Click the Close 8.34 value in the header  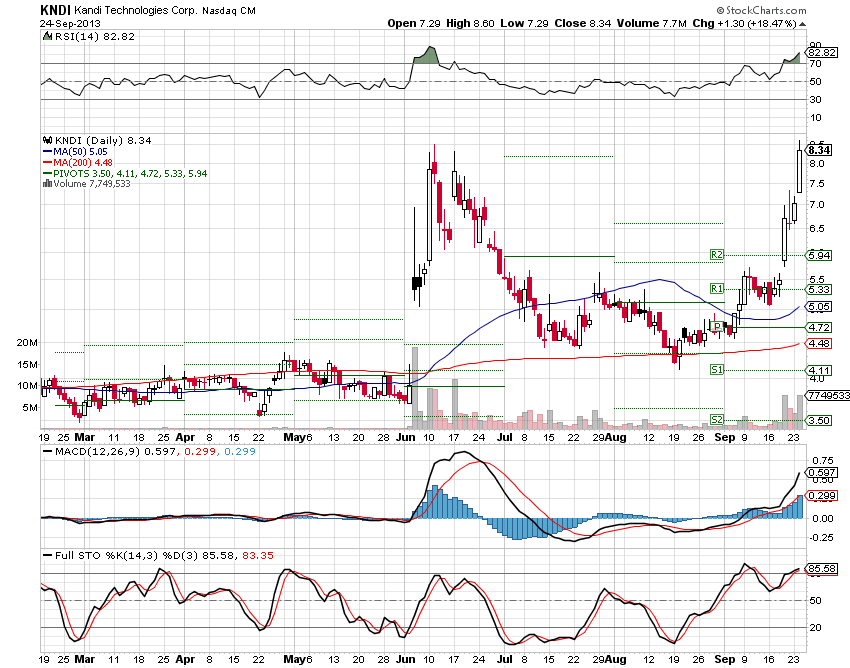coord(582,23)
